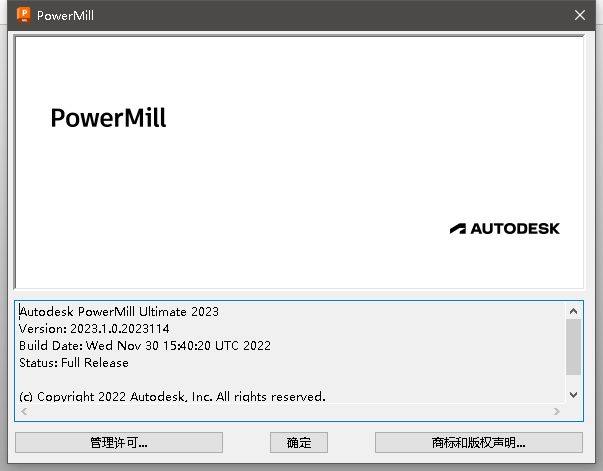Click the Autodesk logo in the banner
603x471 pixels.
(x=505, y=228)
